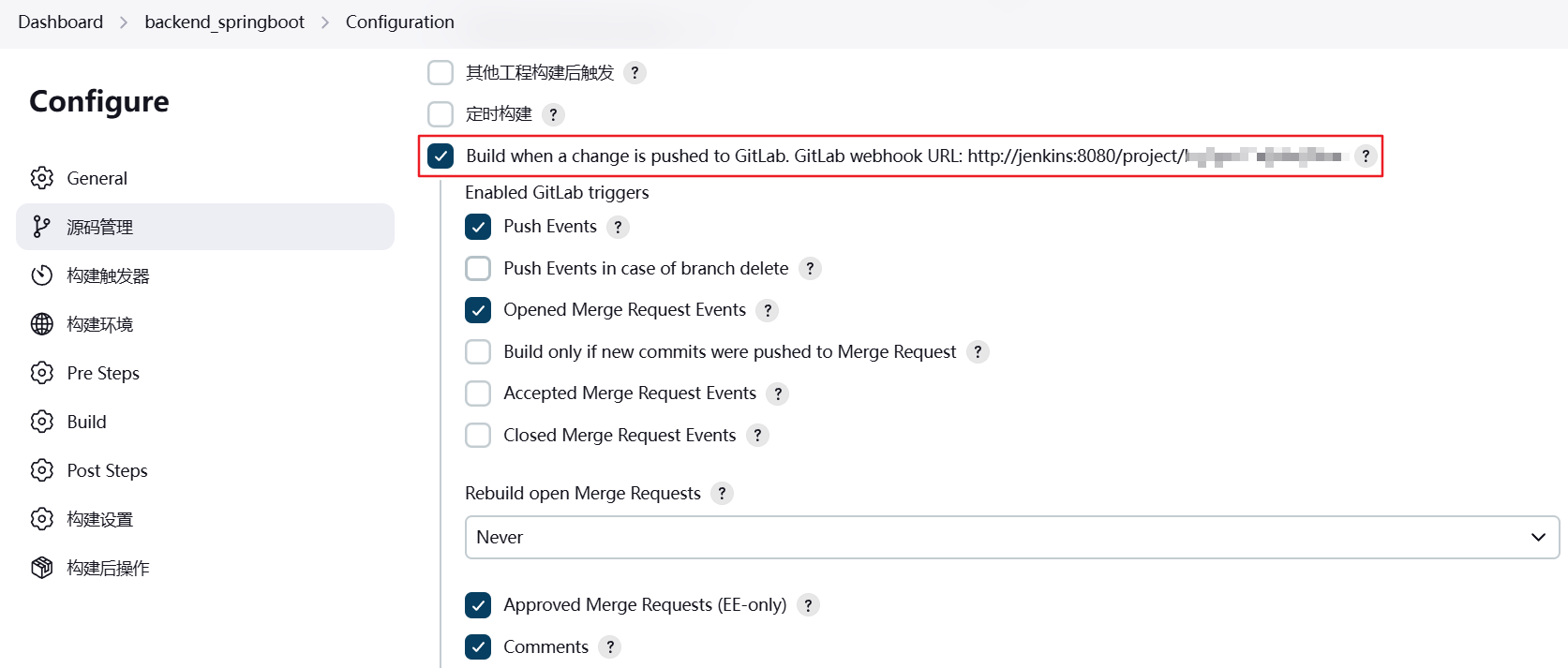
Task: Open help for Push Events option
Action: click(x=618, y=227)
